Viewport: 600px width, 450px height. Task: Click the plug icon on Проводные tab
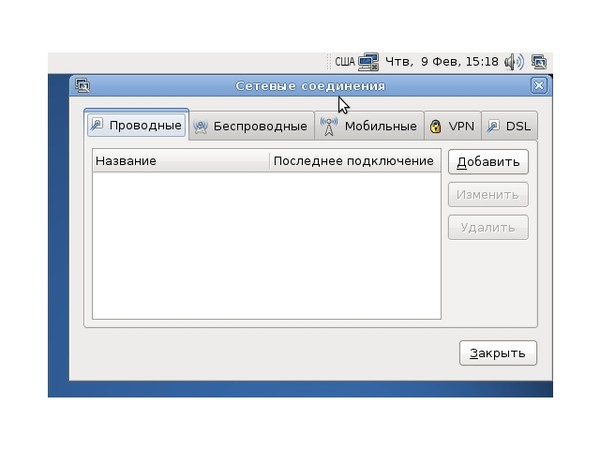97,125
